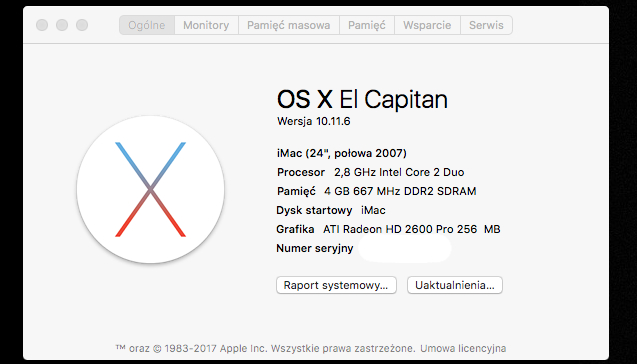Click the Grafika ATI Radeon HD 2600 line

point(388,230)
